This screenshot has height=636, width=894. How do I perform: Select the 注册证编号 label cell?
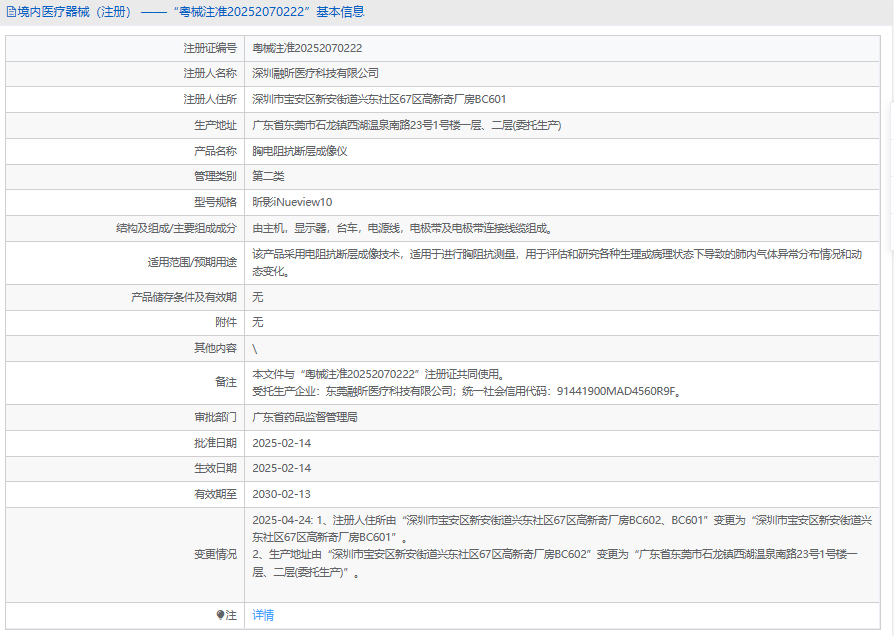pos(125,48)
